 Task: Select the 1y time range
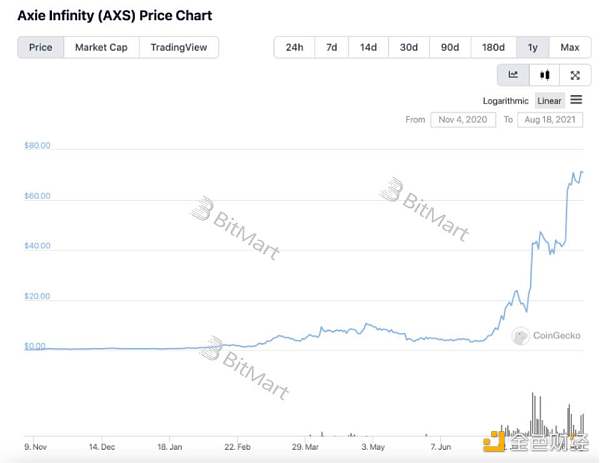click(x=532, y=47)
